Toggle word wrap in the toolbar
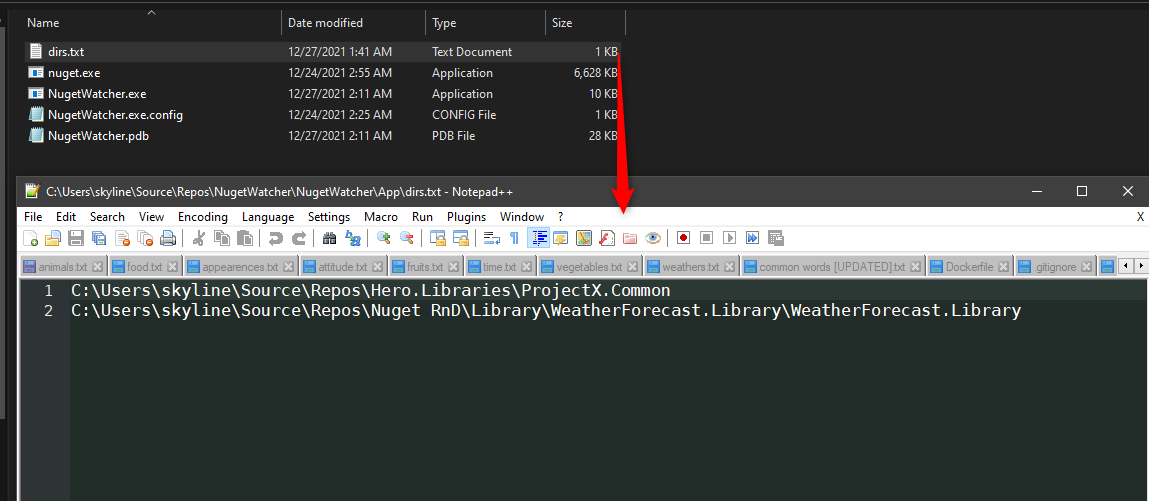The image size is (1149, 501). 492,238
